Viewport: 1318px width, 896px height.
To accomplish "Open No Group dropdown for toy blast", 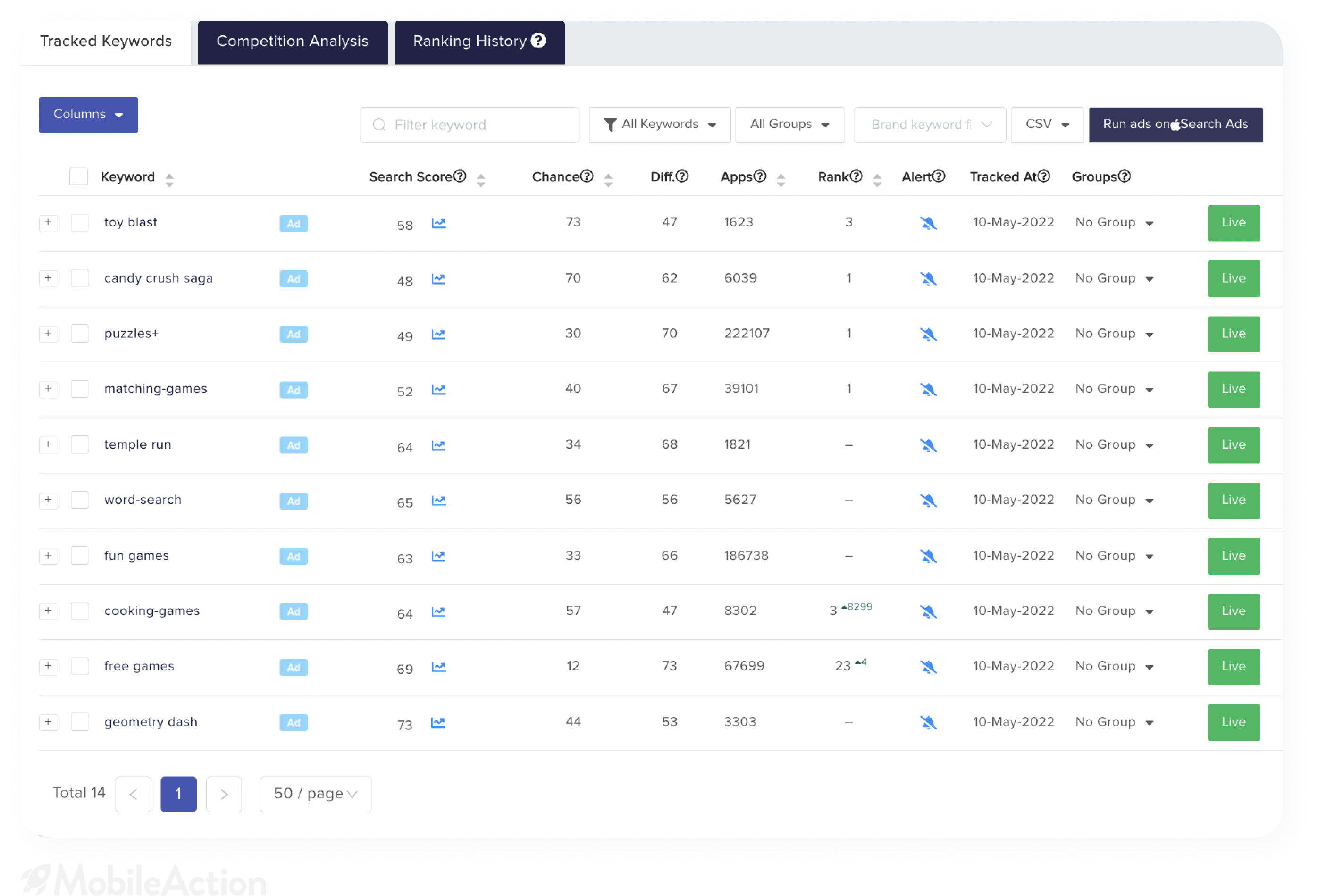I will 1115,223.
